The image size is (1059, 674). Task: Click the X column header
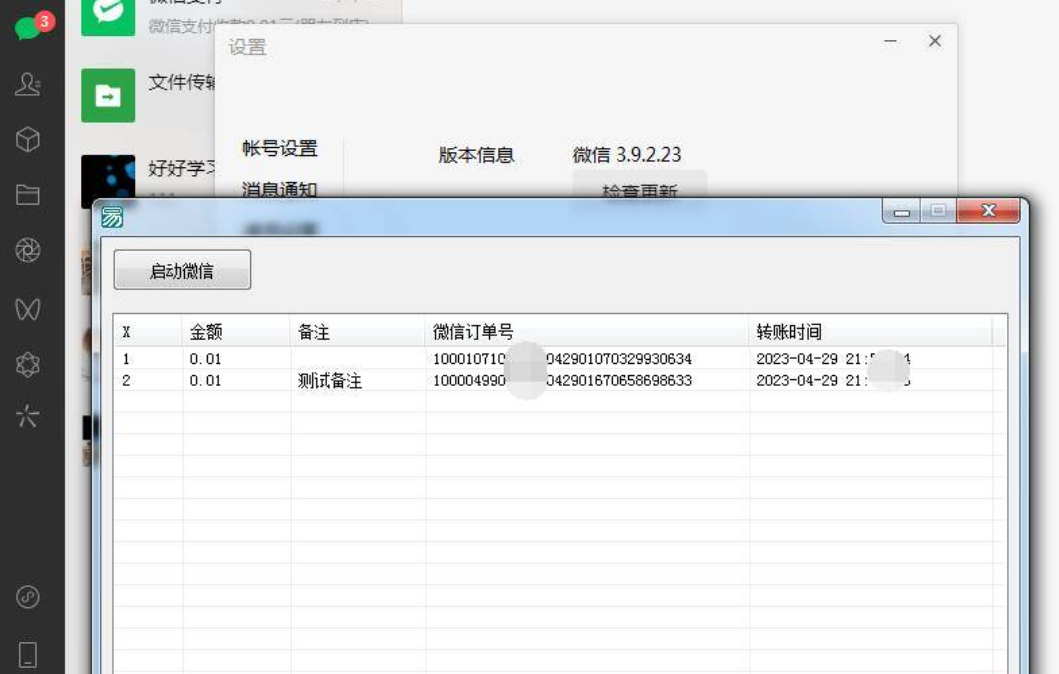click(x=148, y=332)
